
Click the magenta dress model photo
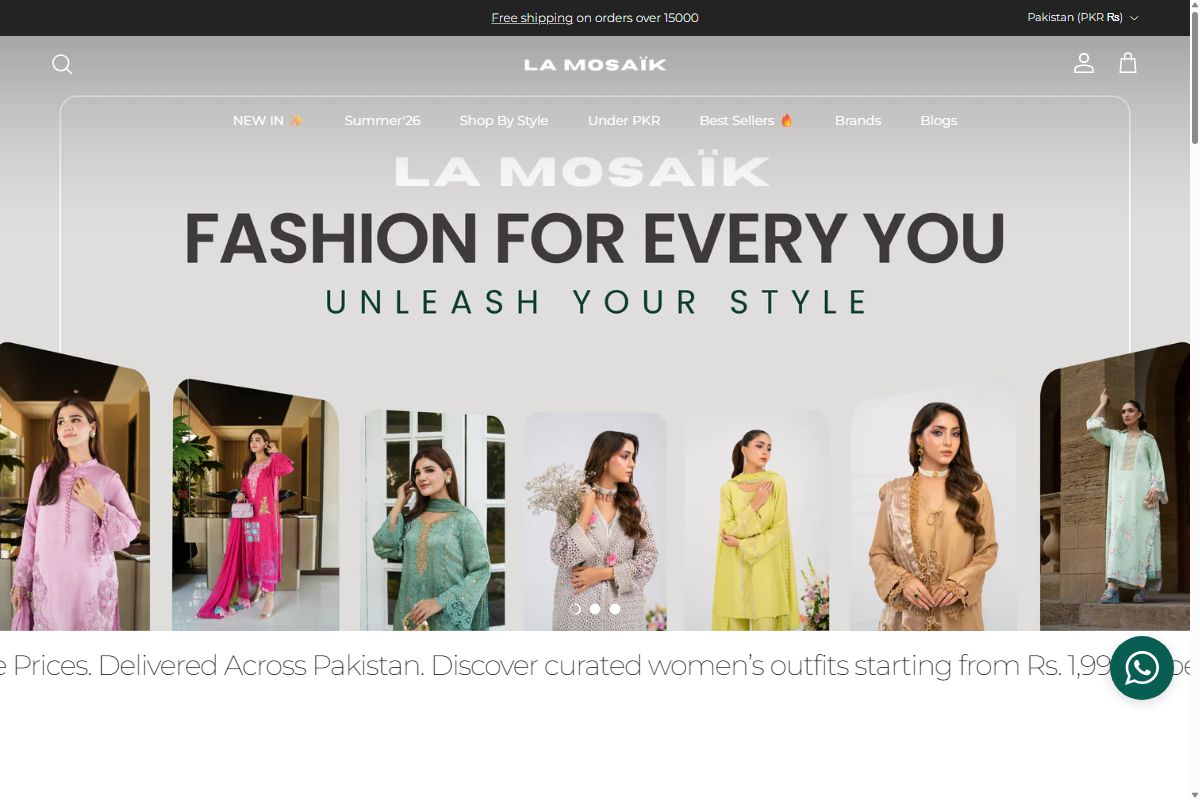click(256, 505)
